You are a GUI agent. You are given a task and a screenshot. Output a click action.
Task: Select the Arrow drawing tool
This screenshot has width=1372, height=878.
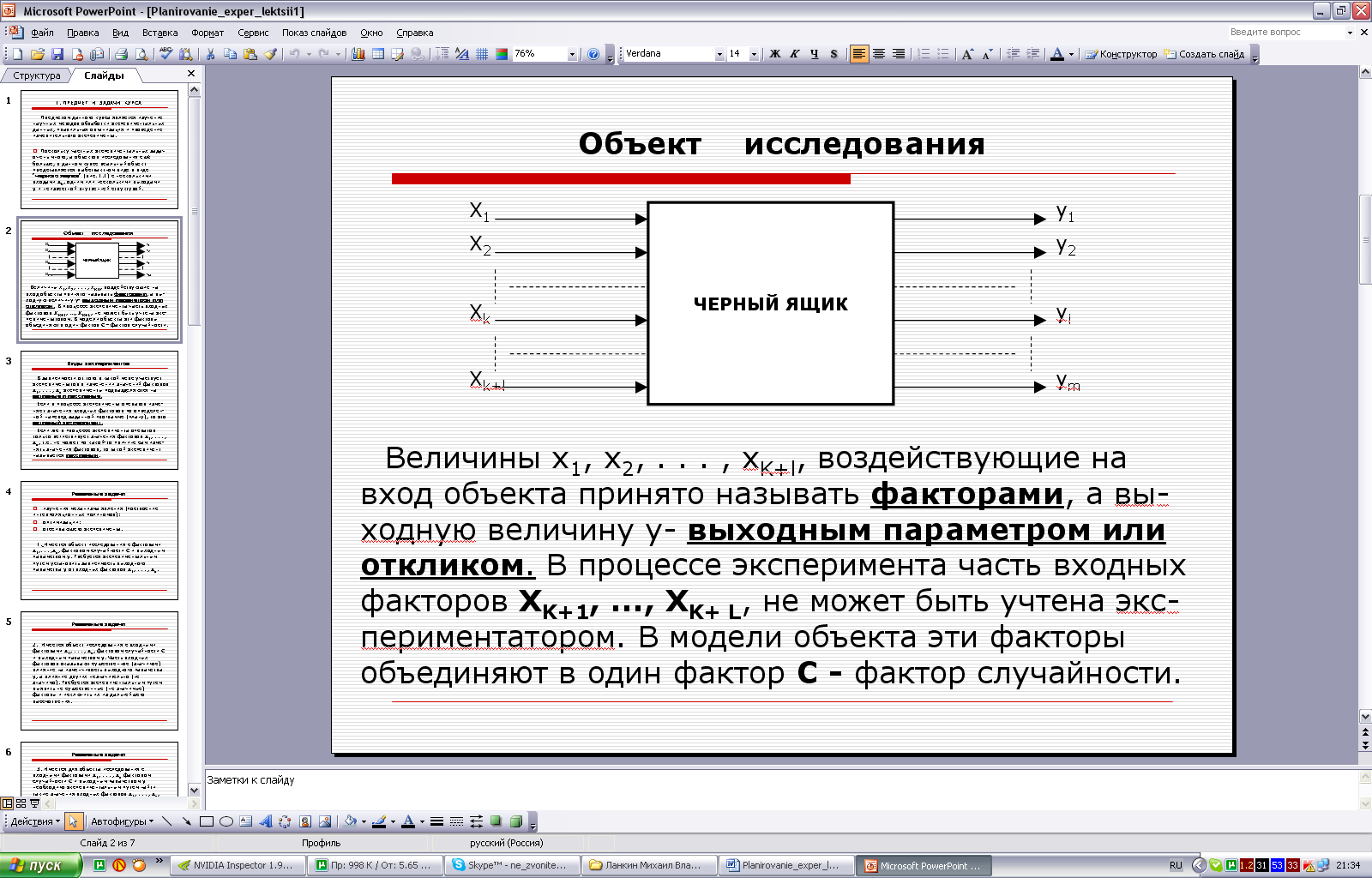tap(186, 821)
